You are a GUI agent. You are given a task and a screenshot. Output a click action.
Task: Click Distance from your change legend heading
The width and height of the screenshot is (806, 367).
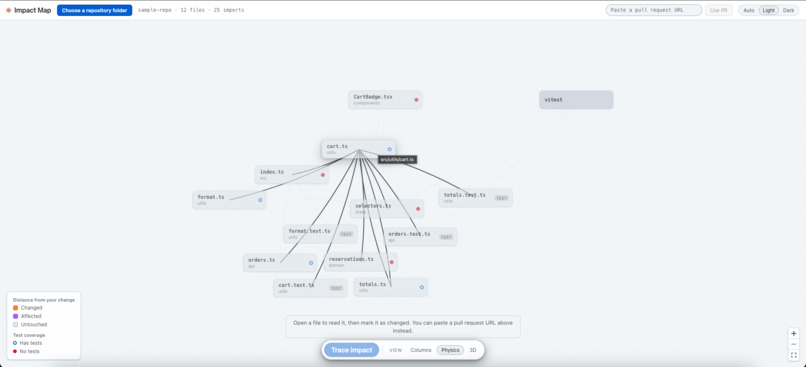pyautogui.click(x=44, y=300)
